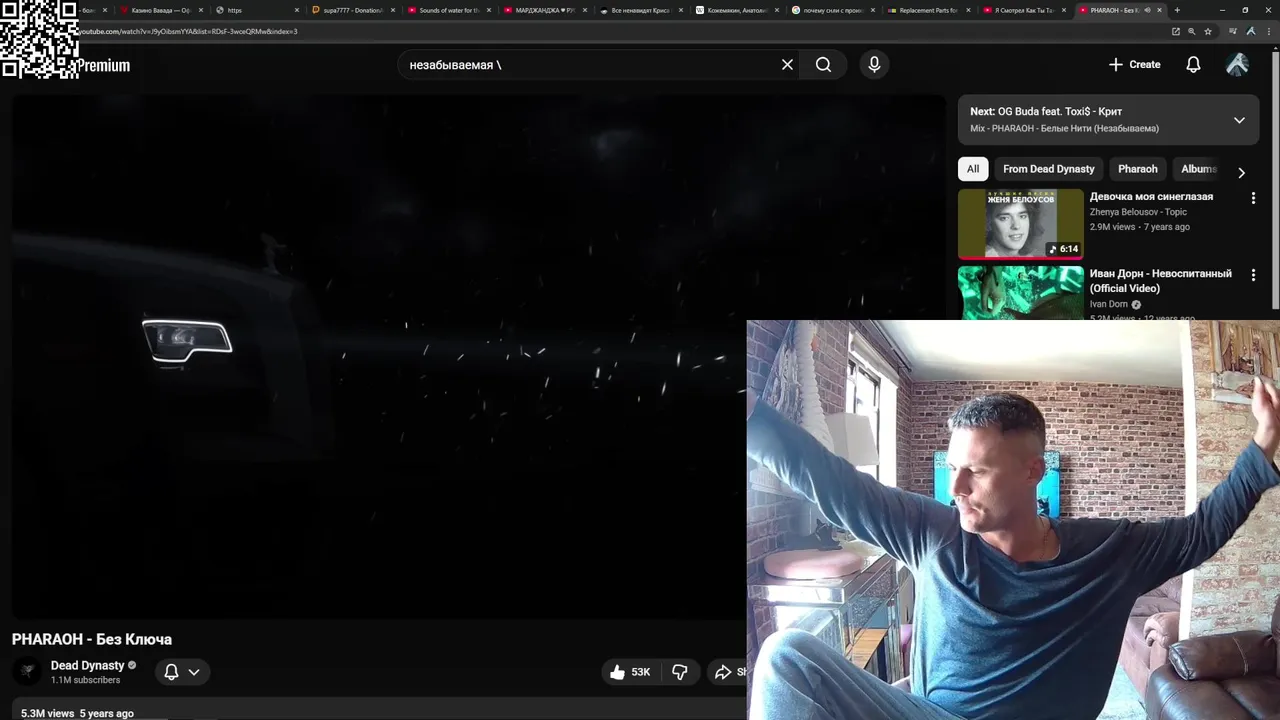Open options menu for Девочка моя синеглазая
The image size is (1280, 720).
pos(1253,198)
